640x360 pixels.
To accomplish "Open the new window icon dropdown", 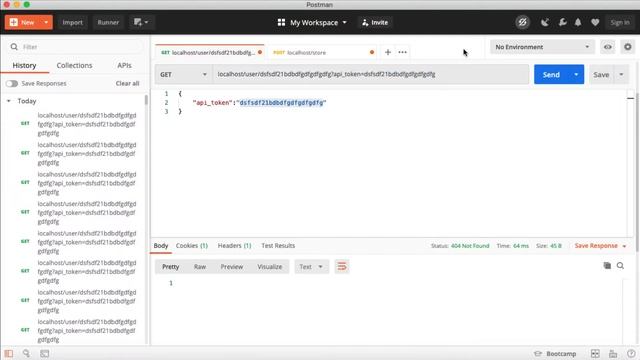I will tap(141, 22).
